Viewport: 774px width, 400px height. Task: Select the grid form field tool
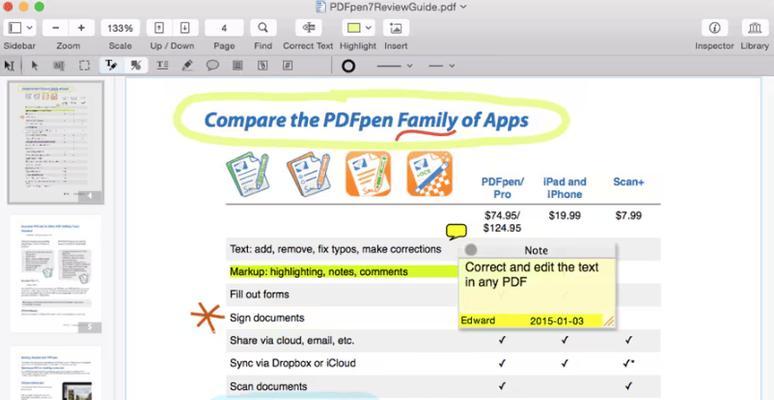pos(237,65)
